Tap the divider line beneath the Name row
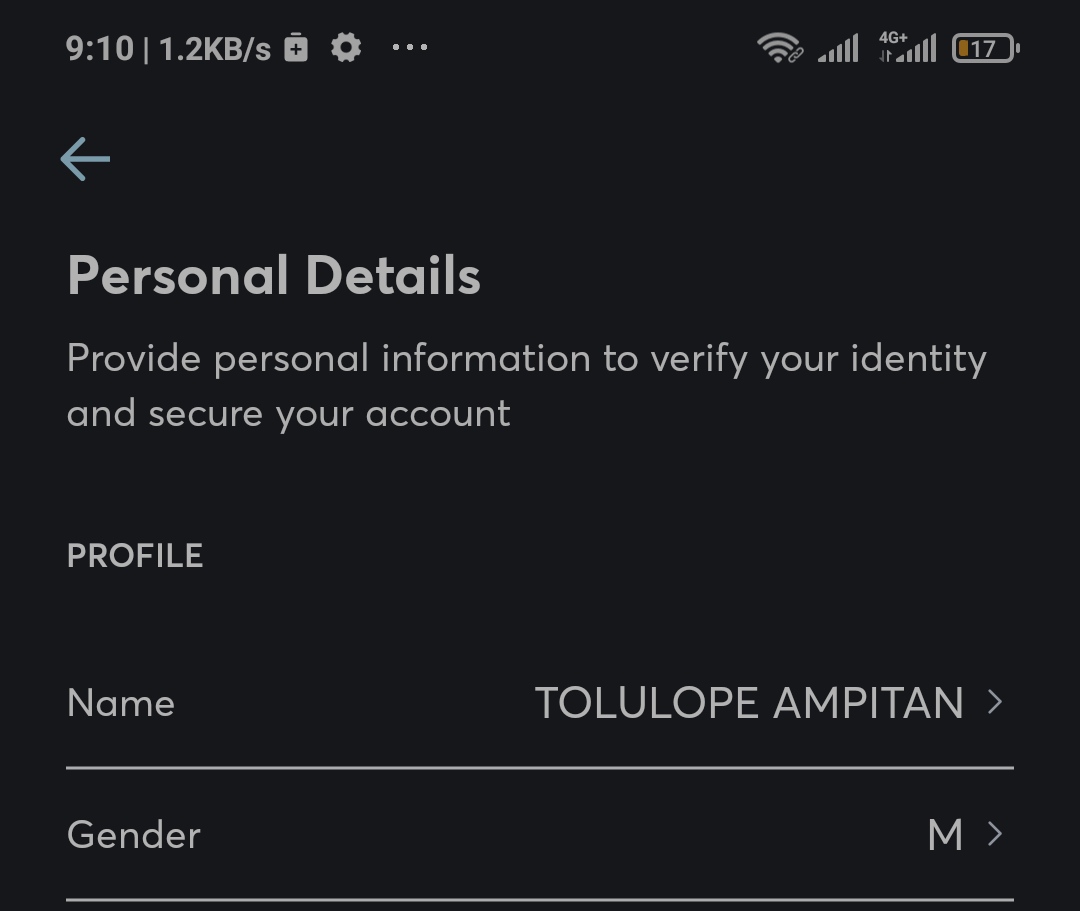Image resolution: width=1080 pixels, height=911 pixels. (x=540, y=768)
